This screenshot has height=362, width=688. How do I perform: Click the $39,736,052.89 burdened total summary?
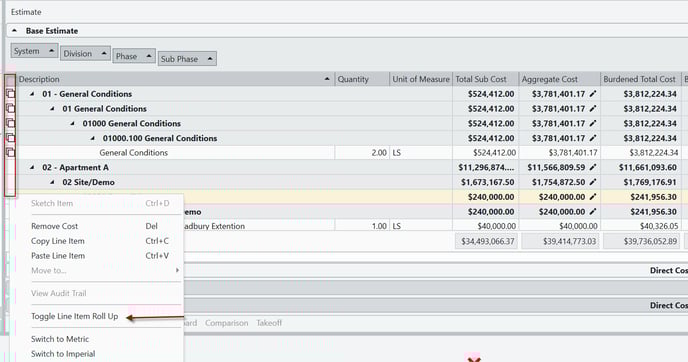point(642,241)
